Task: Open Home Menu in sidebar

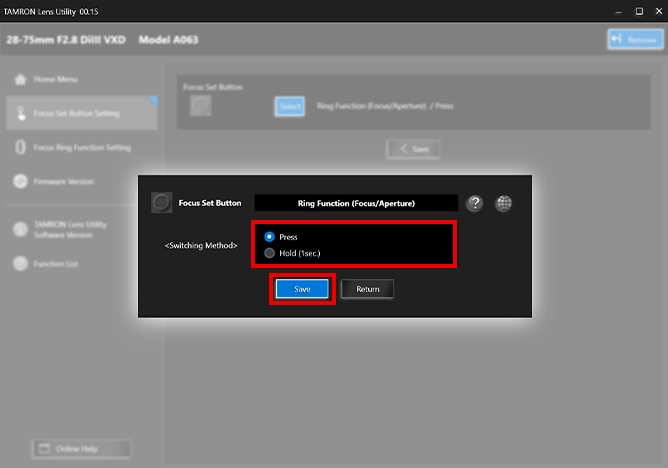Action: coord(82,79)
